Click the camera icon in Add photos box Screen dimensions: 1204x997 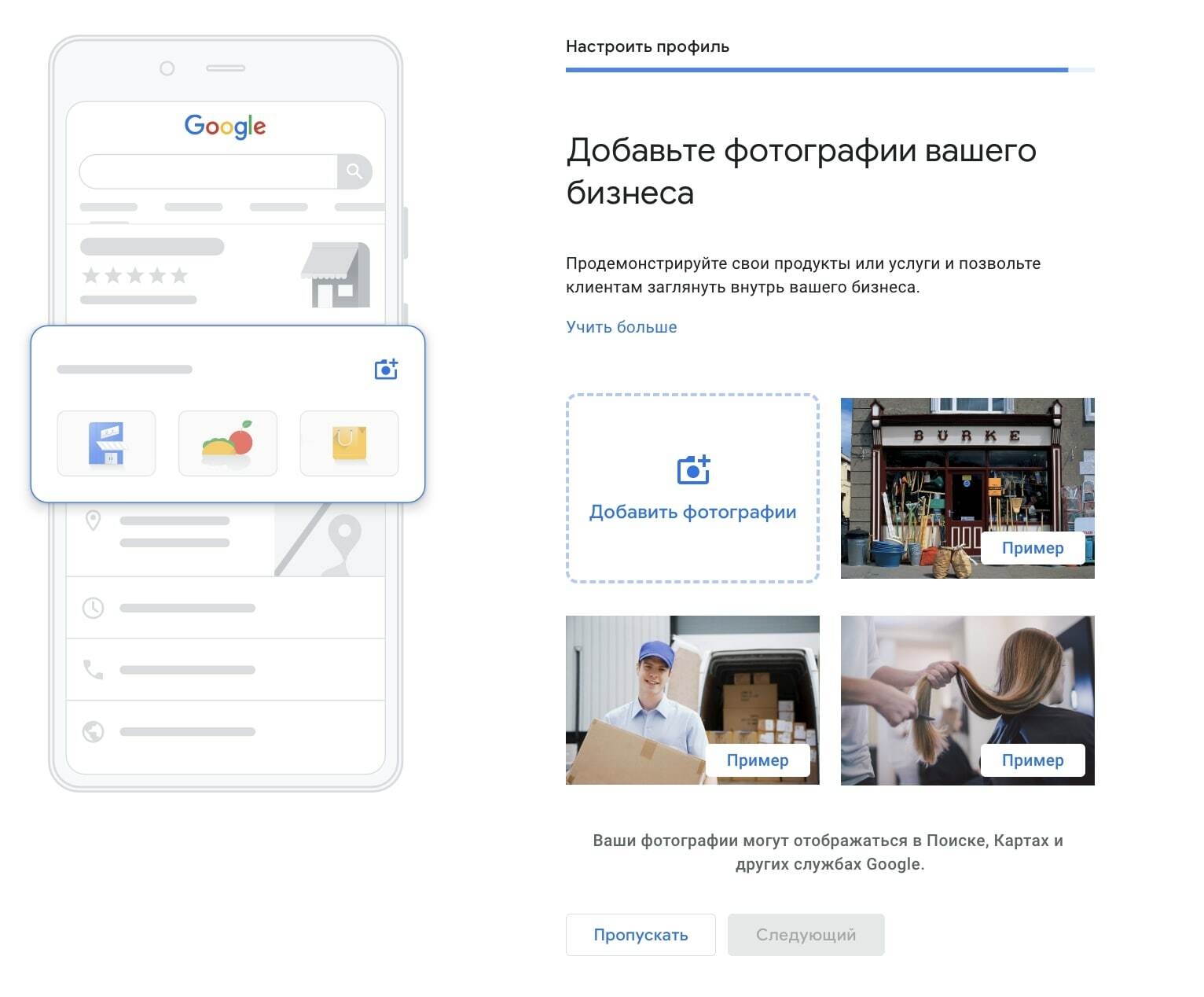[693, 469]
